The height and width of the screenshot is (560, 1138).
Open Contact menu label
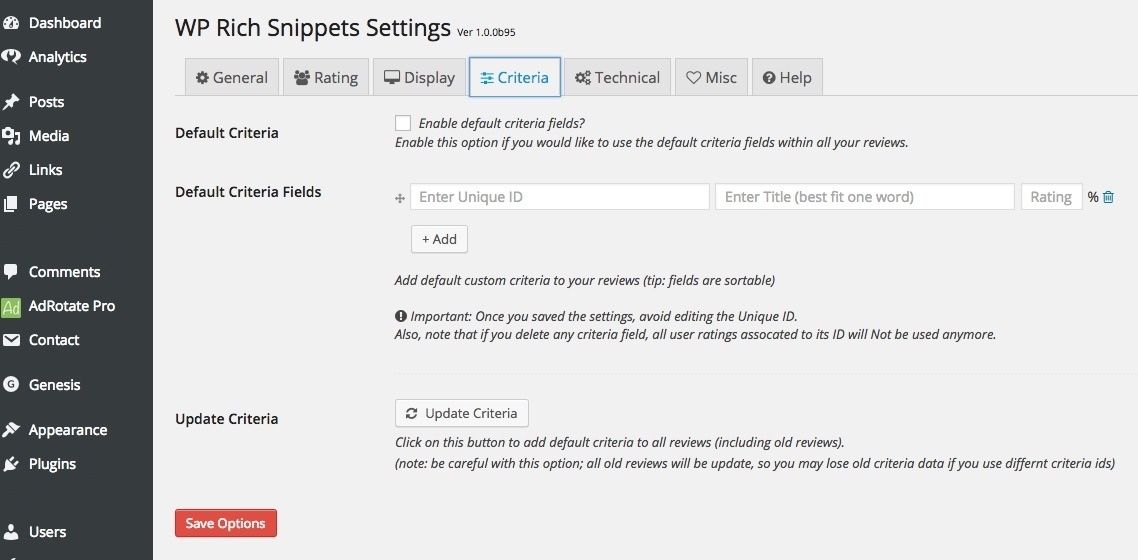[54, 340]
